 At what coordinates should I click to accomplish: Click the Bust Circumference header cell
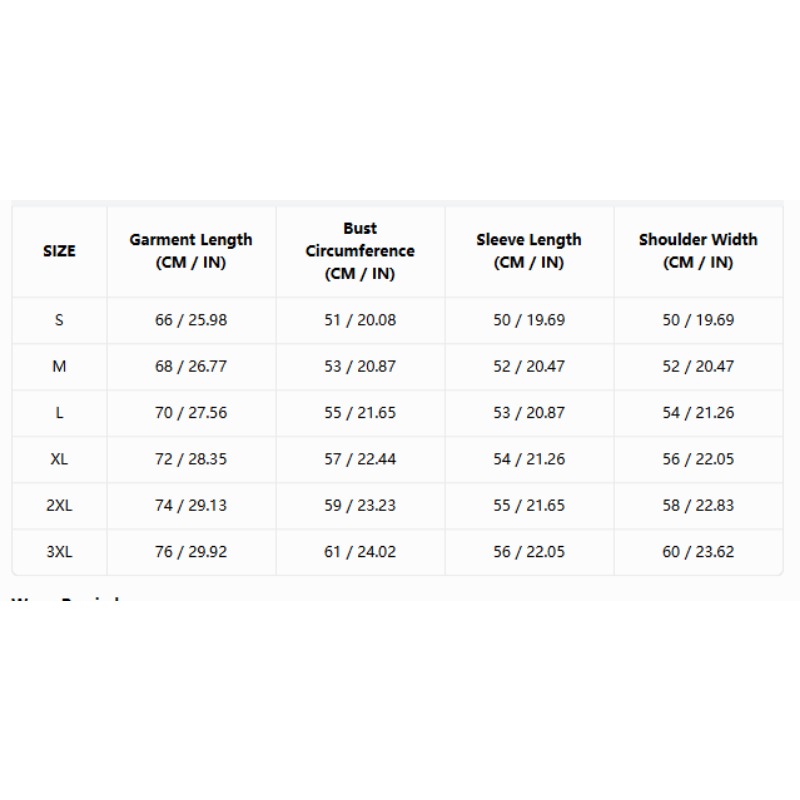point(360,251)
